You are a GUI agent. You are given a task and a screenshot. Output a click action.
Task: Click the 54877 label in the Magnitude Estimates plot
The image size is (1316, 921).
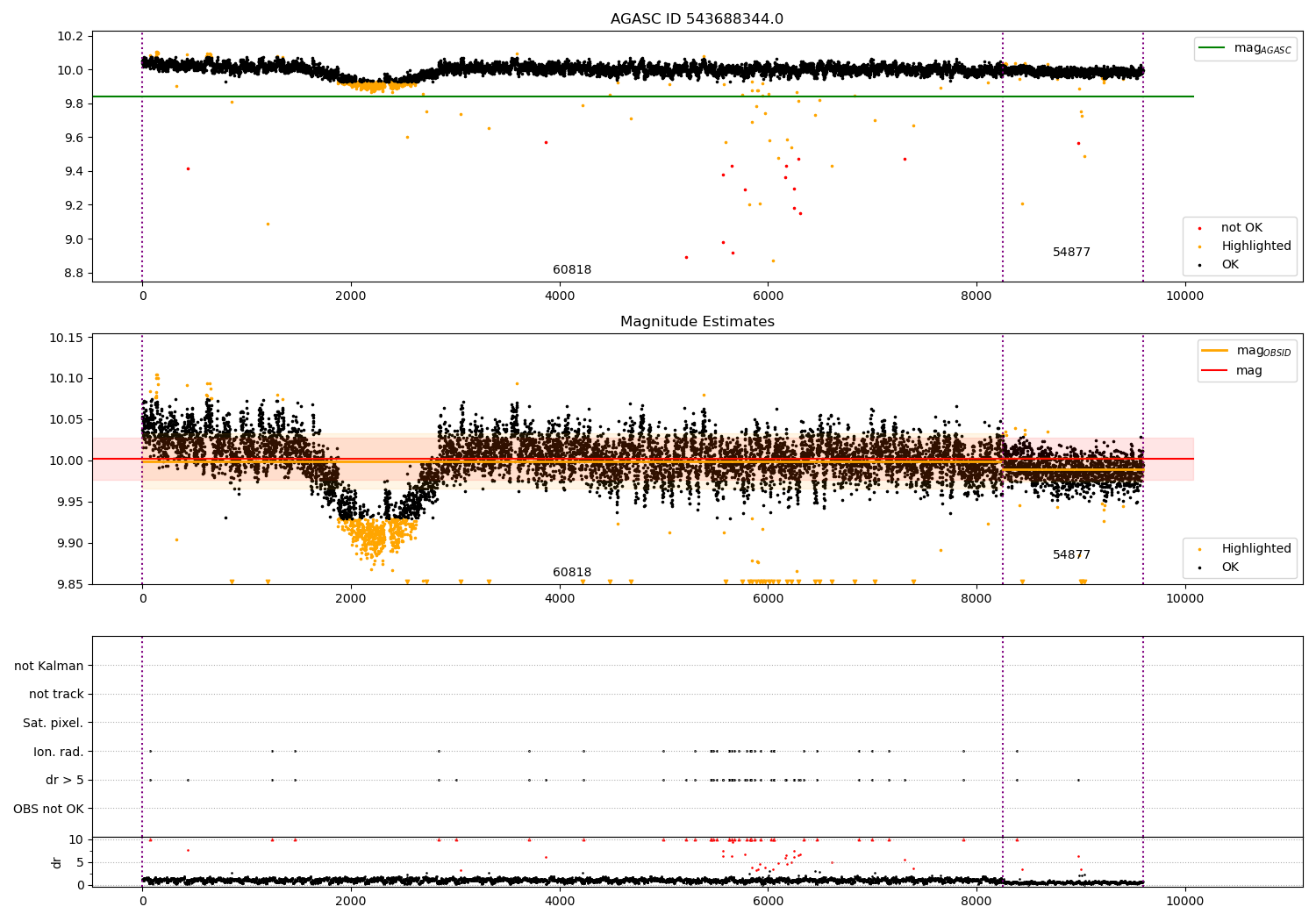click(x=1071, y=554)
